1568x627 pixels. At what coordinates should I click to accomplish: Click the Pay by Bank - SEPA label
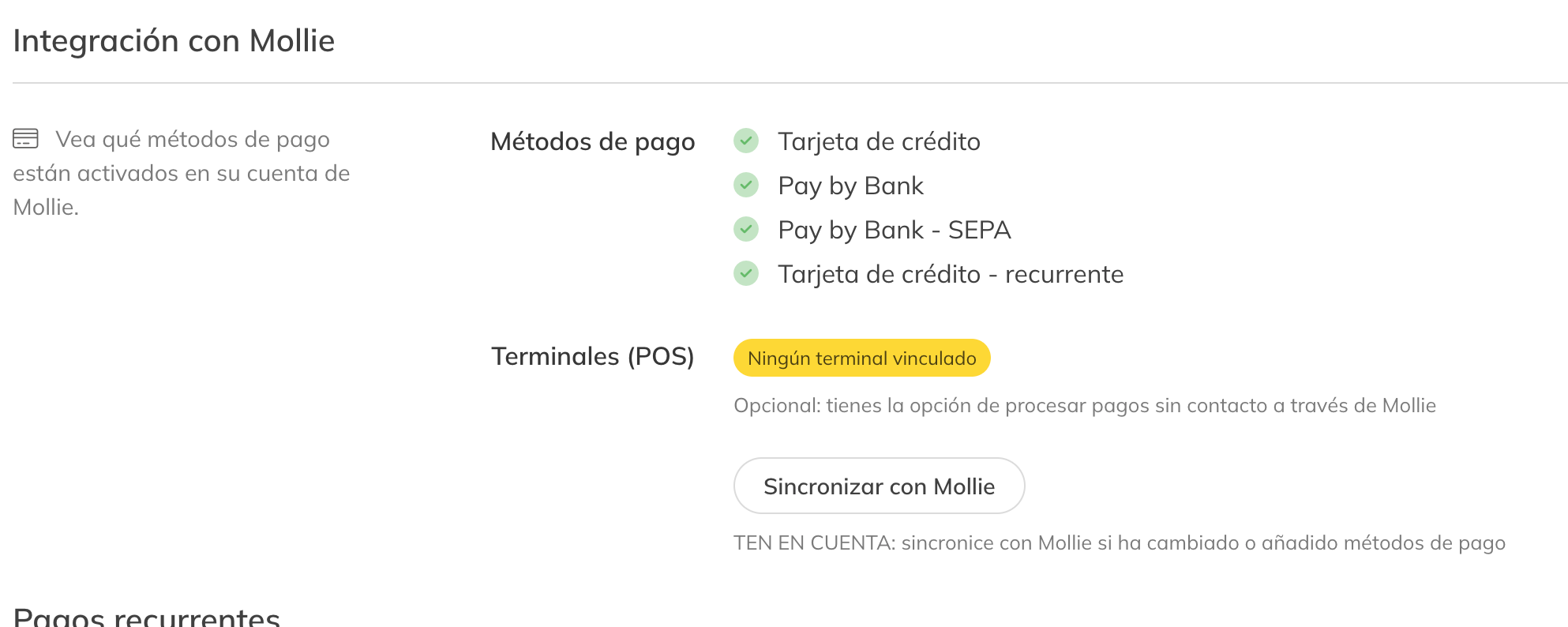[894, 230]
